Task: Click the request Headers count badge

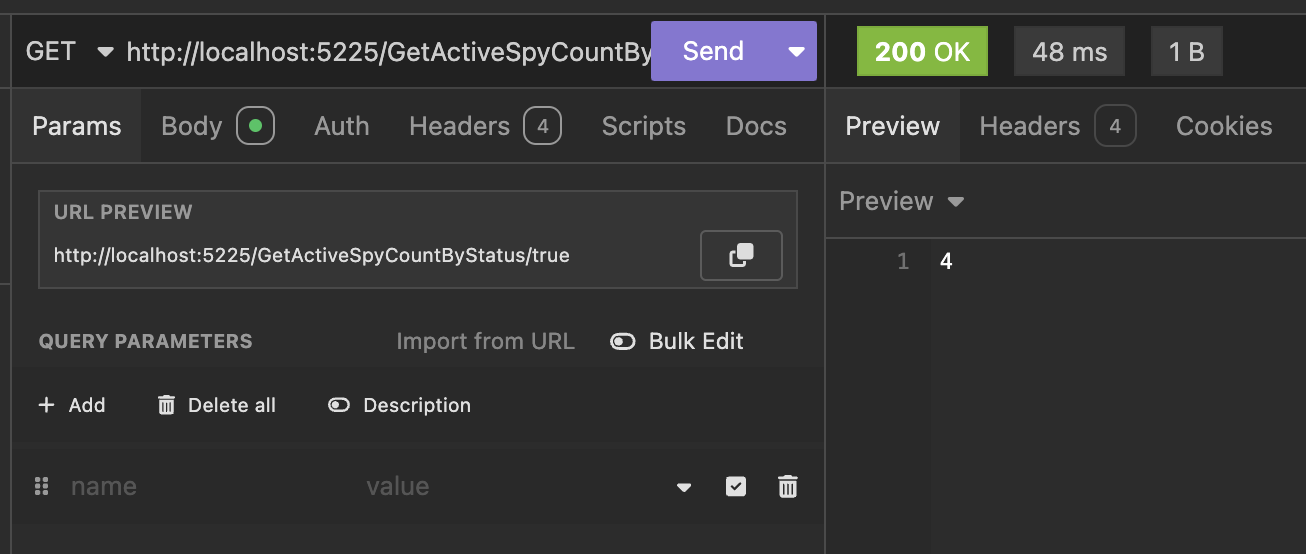Action: [542, 126]
